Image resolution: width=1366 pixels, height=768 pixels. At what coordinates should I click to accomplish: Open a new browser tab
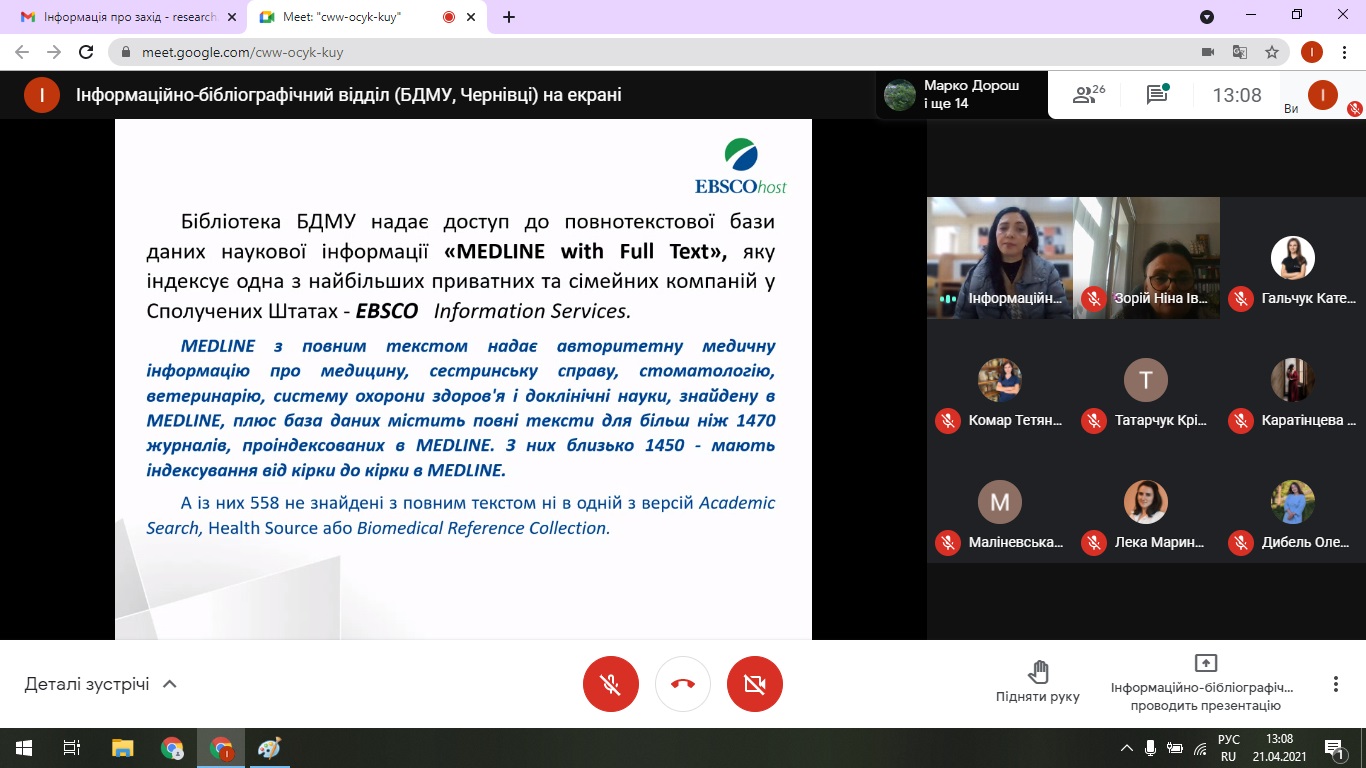(509, 17)
